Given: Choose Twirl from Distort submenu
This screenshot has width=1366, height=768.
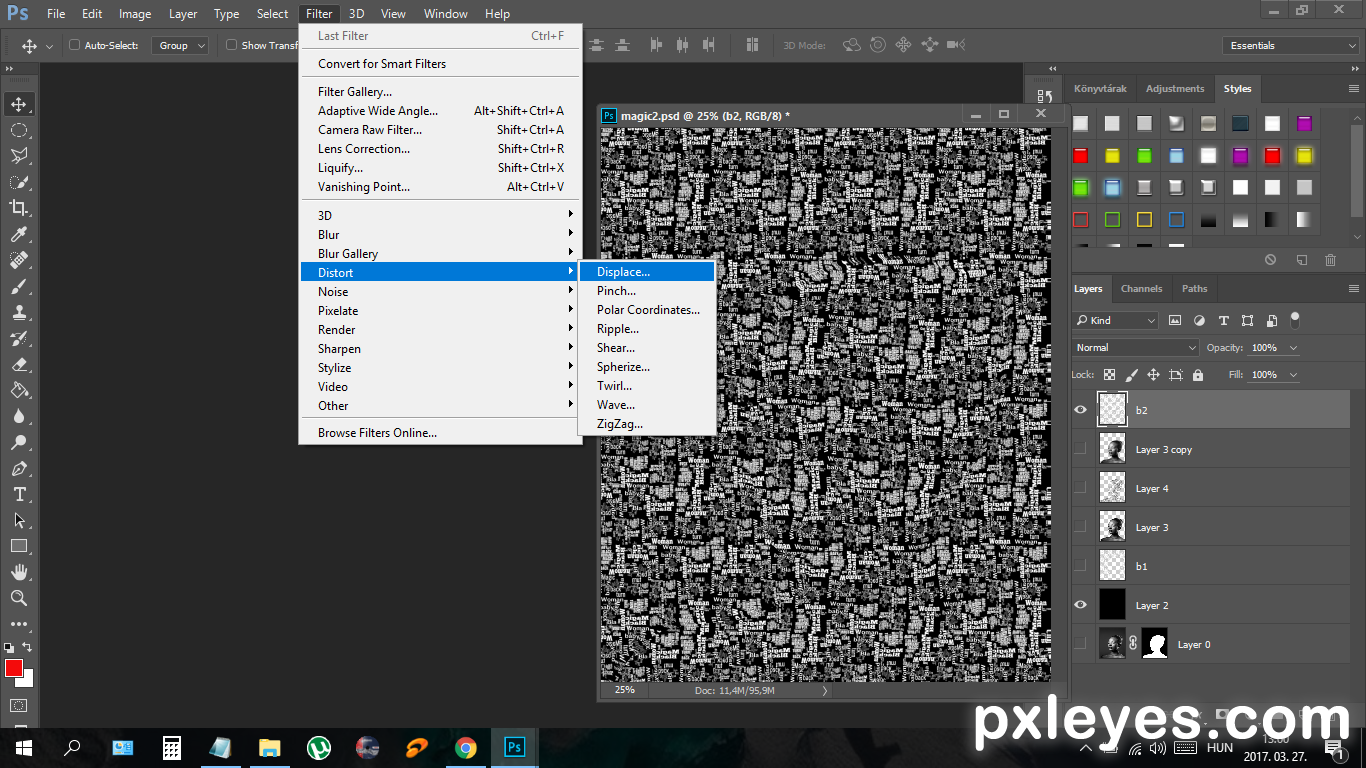Looking at the screenshot, I should (647, 386).
